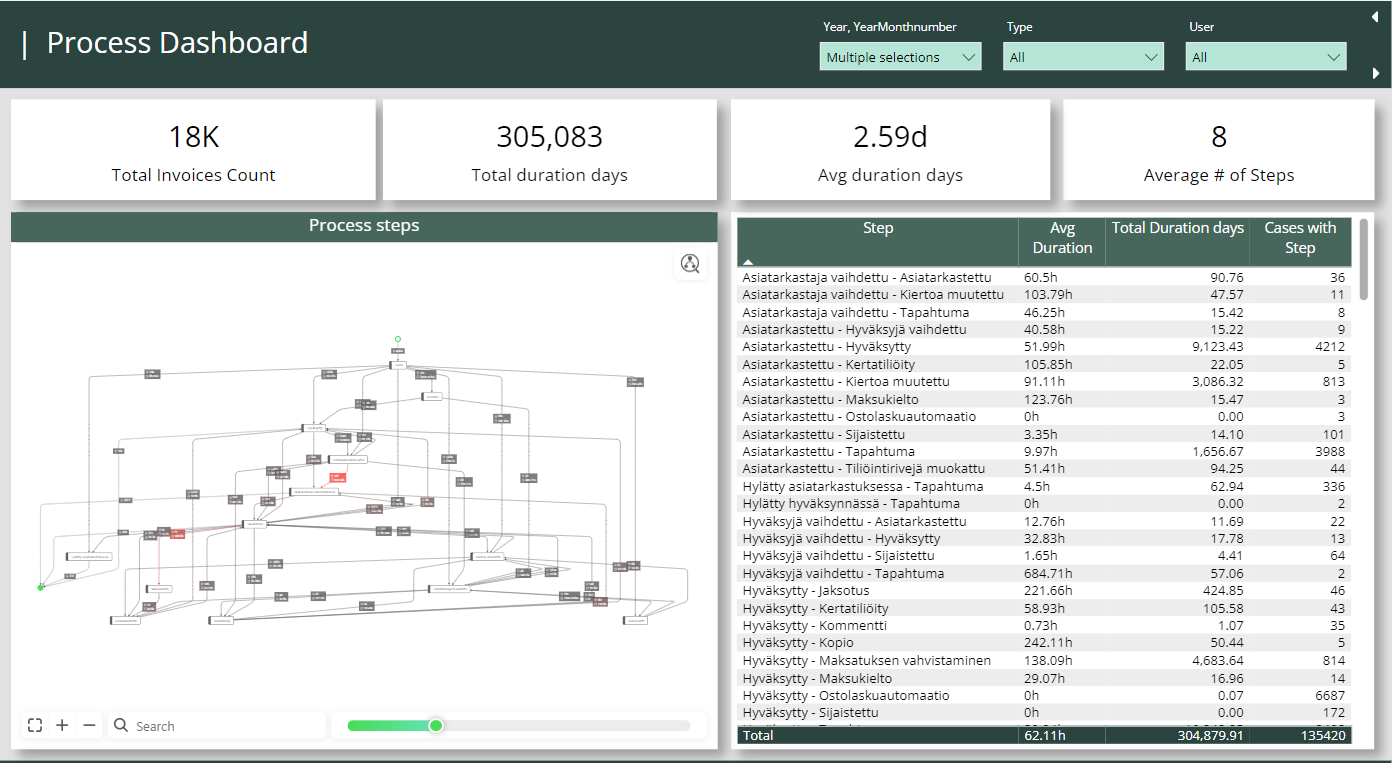Expand the Type filter dropdown
The height and width of the screenshot is (763, 1393).
(1083, 57)
